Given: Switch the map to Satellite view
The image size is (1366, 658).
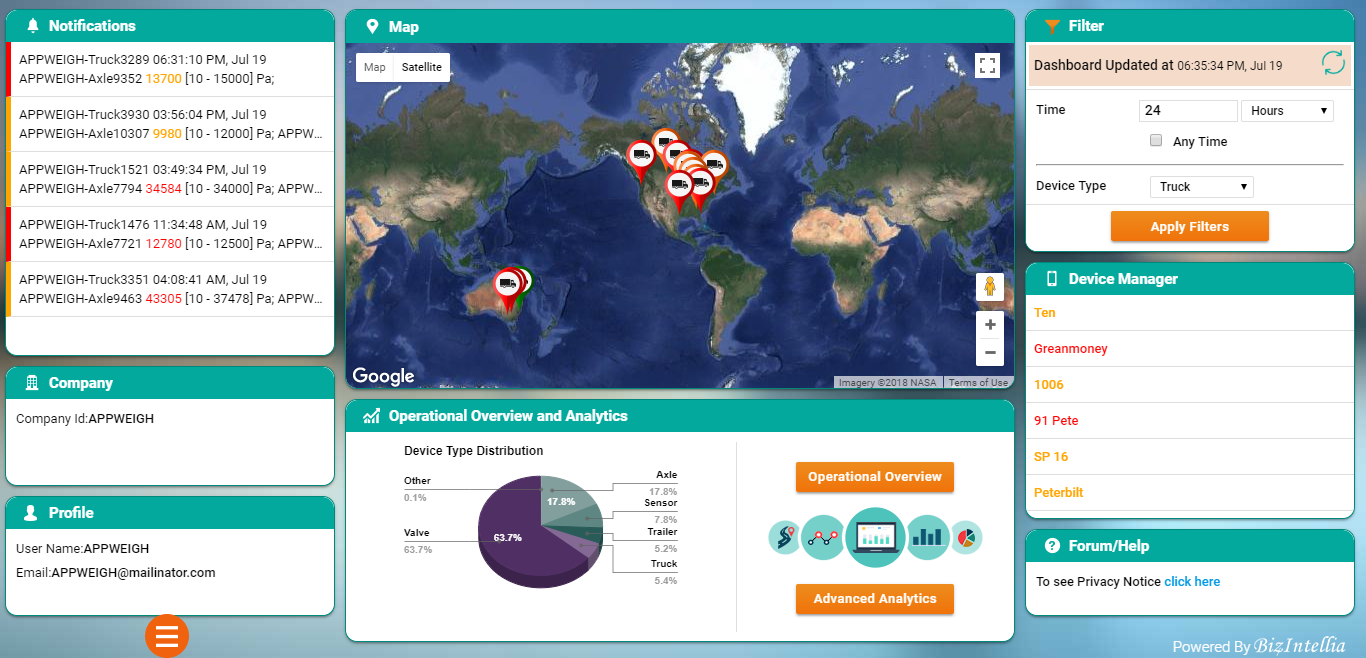Looking at the screenshot, I should pyautogui.click(x=421, y=67).
